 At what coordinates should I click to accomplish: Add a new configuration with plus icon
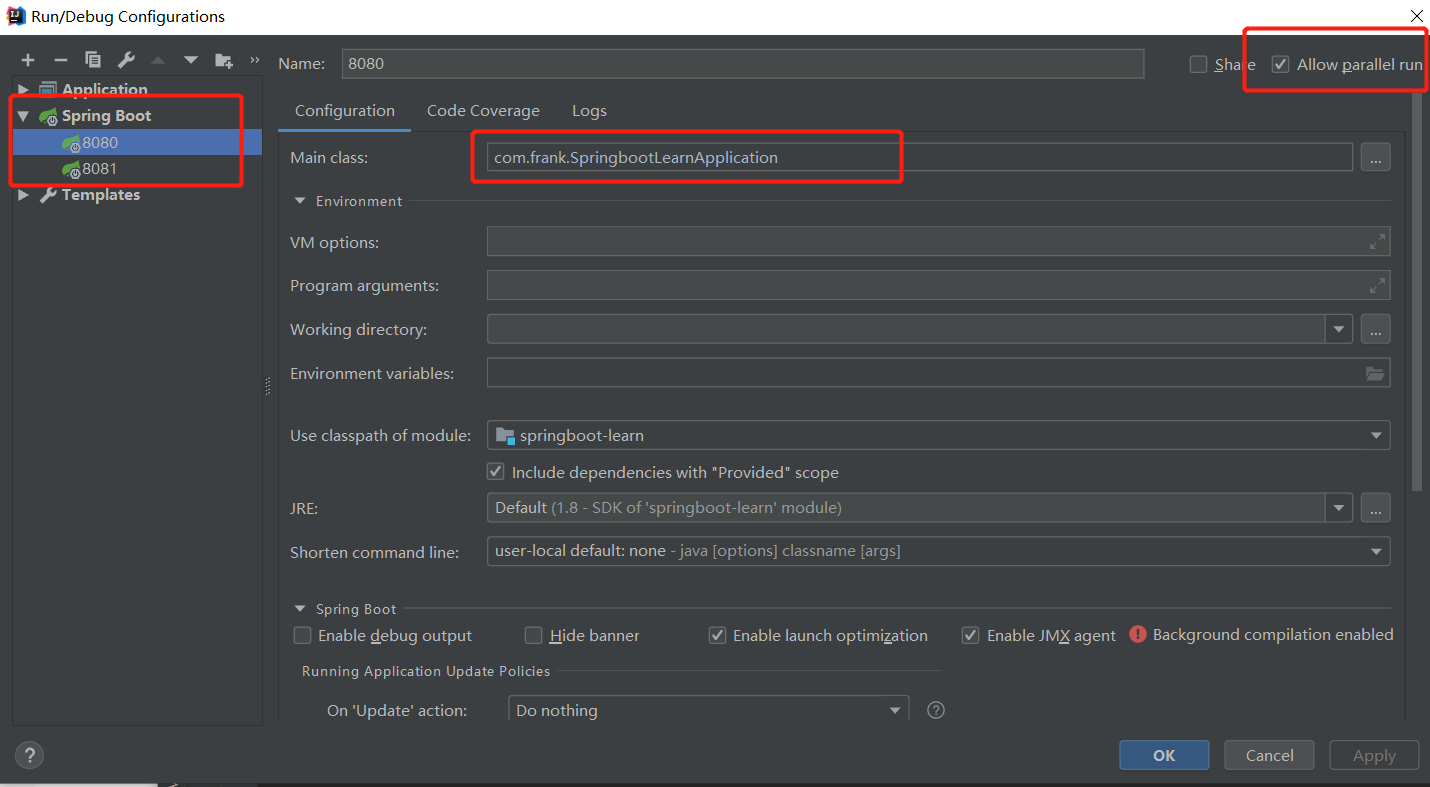28,60
